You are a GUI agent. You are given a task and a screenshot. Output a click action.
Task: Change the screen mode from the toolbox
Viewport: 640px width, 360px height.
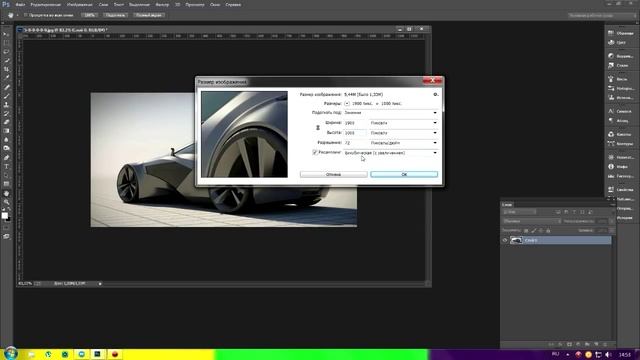click(6, 236)
